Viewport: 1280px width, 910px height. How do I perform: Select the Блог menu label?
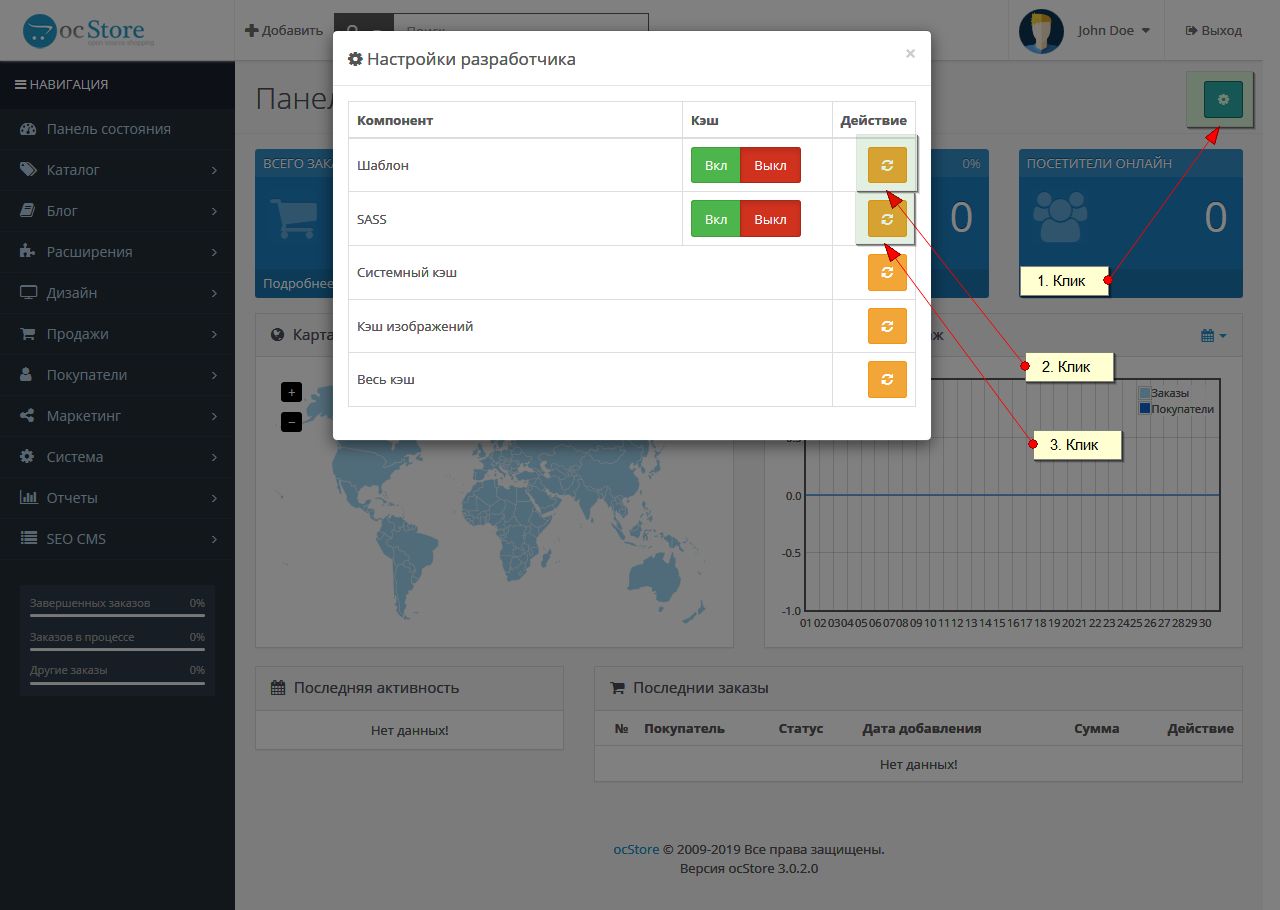(62, 211)
